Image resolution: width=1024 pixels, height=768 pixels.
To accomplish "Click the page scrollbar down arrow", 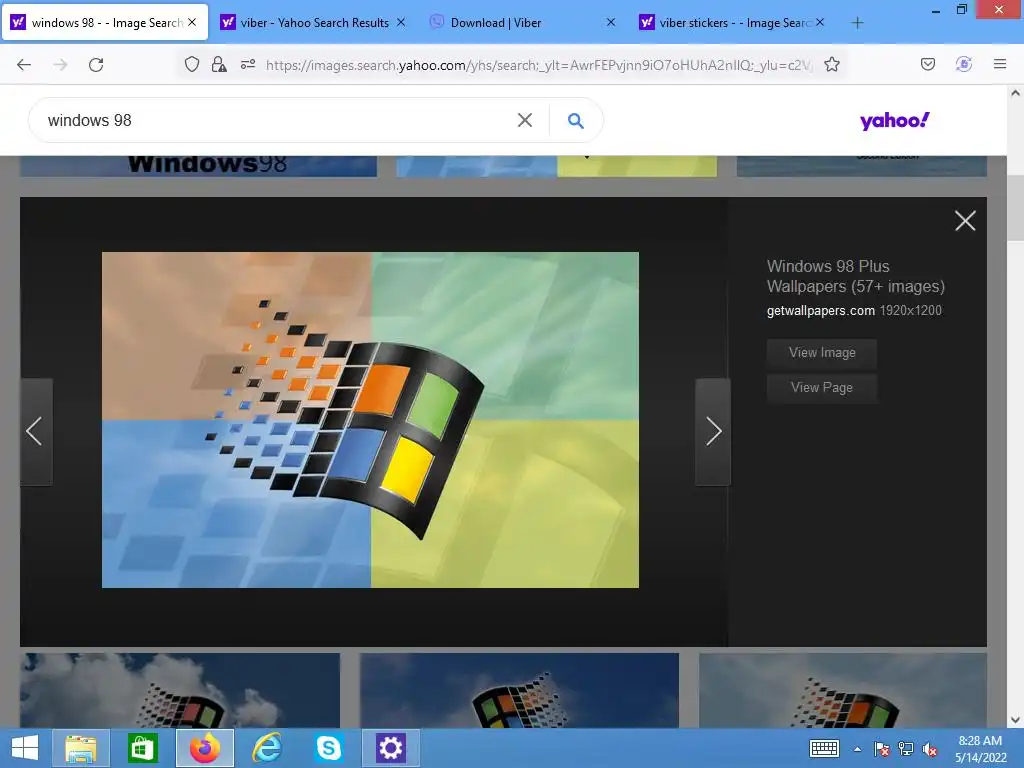I will pyautogui.click(x=1015, y=720).
